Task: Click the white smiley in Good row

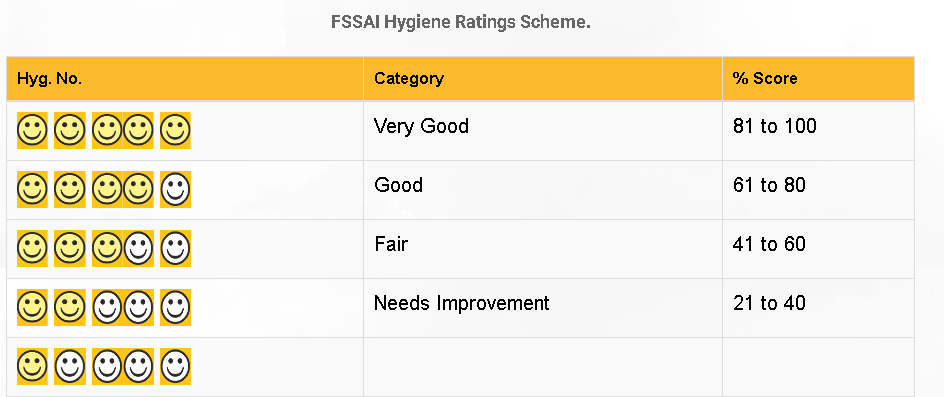Action: pos(175,189)
